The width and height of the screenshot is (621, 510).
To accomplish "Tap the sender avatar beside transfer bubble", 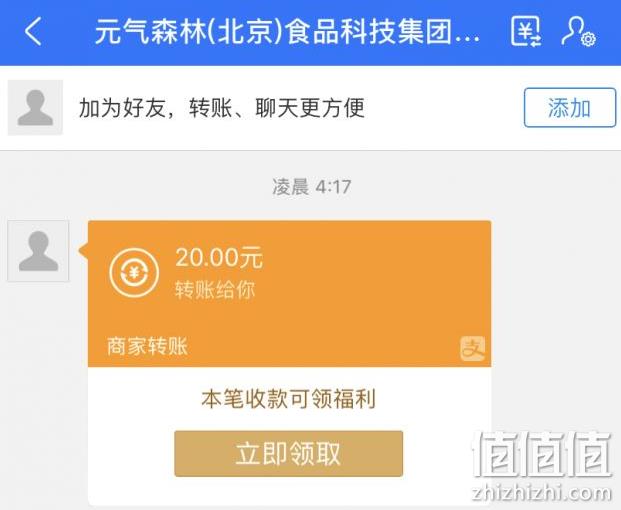I will pos(38,251).
